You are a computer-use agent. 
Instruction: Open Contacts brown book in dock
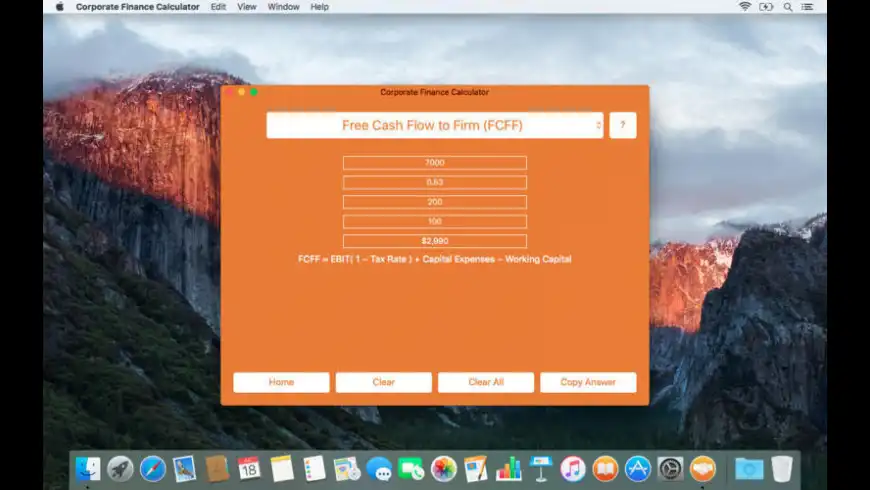pos(217,469)
